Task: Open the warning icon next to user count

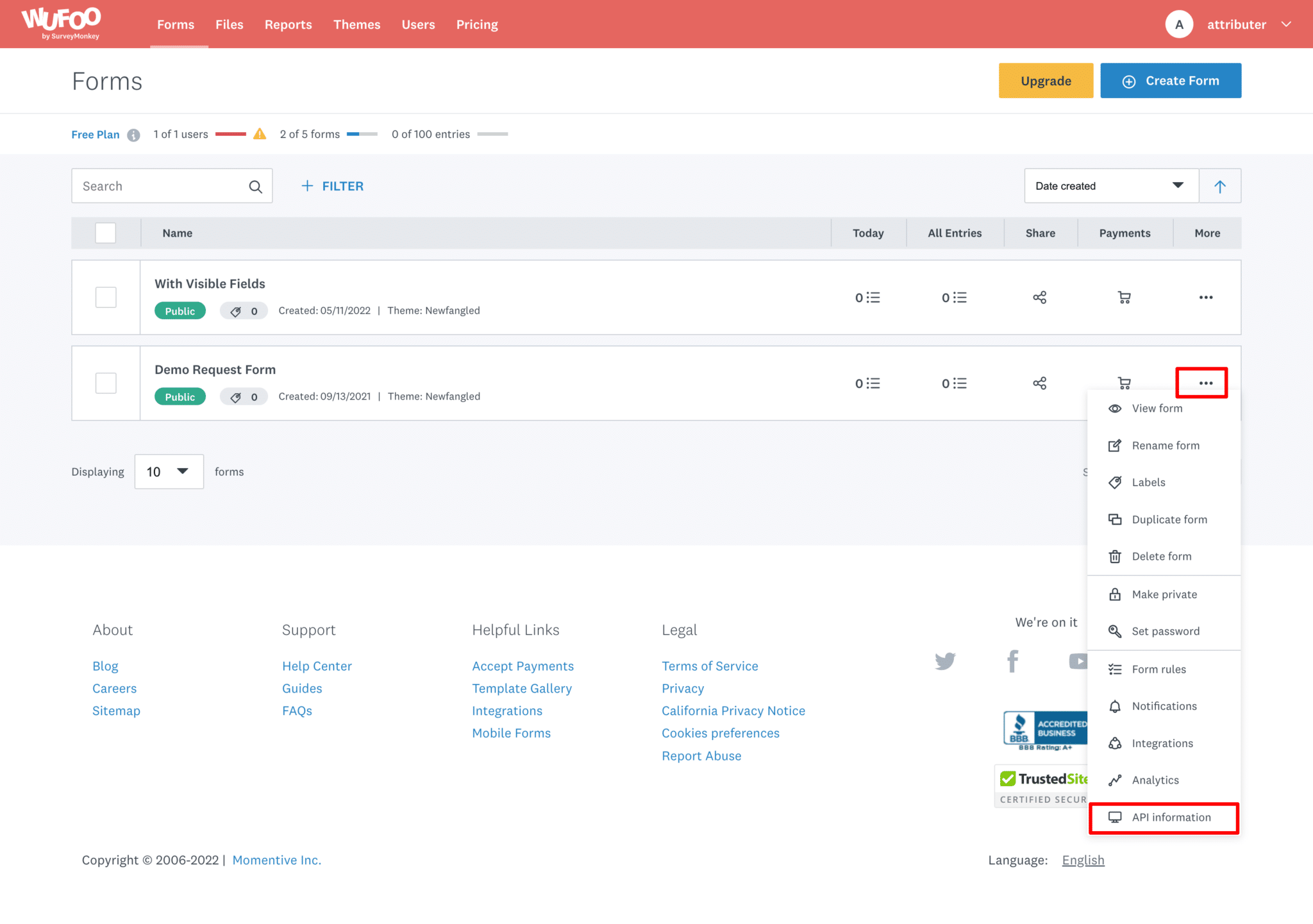Action: 259,134
